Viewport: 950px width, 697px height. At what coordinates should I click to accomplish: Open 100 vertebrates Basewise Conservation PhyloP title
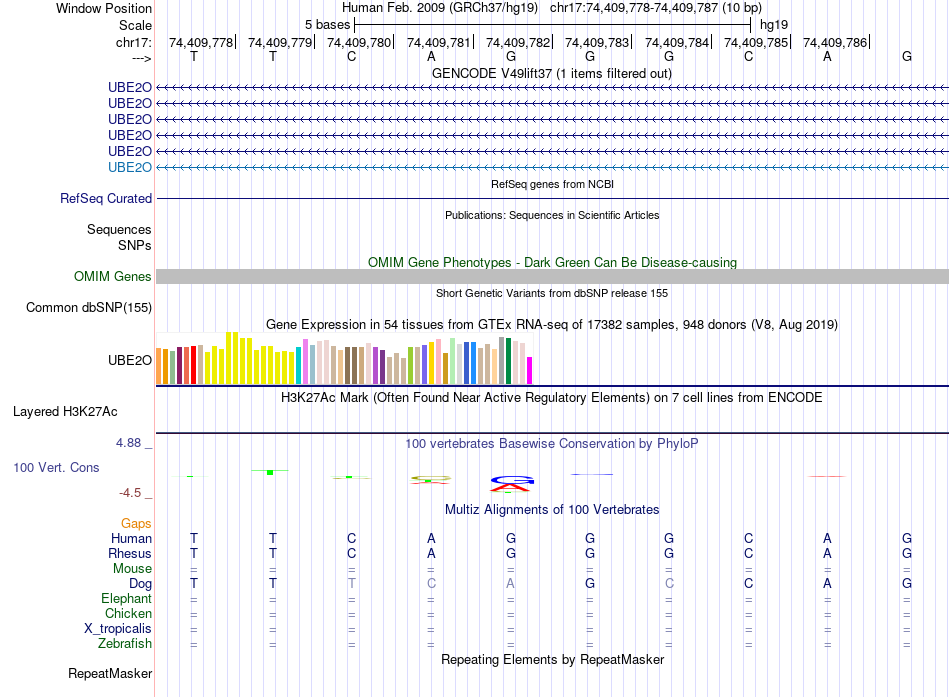tap(552, 444)
